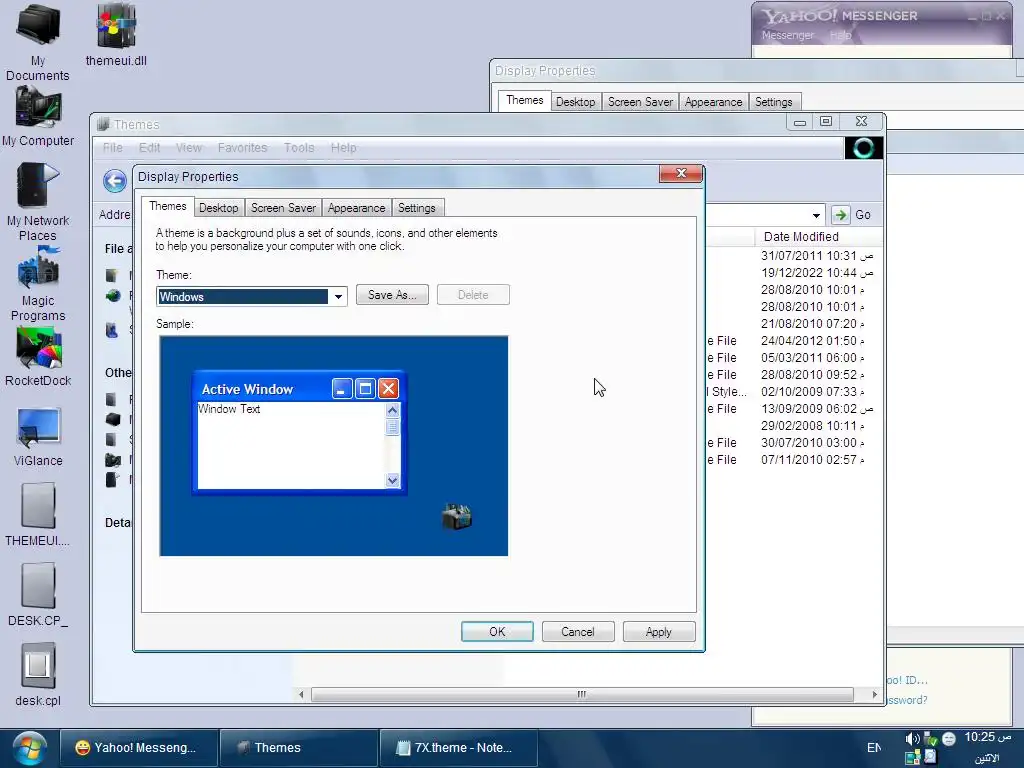Open the Yahoo! Messenger taskbar button

coord(138,748)
